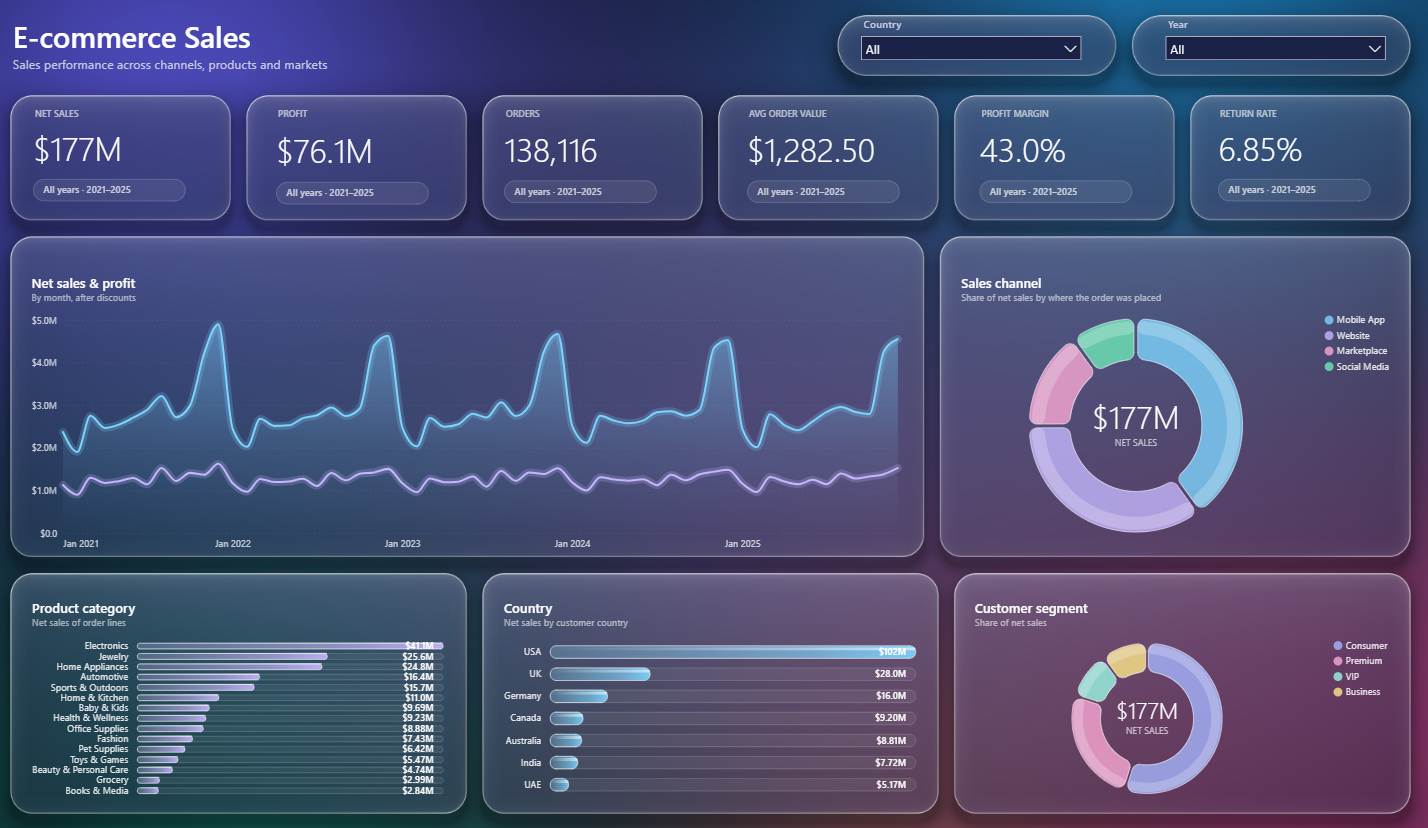Screen dimensions: 1428x828
Task: Click the Australia country label
Action: [523, 741]
